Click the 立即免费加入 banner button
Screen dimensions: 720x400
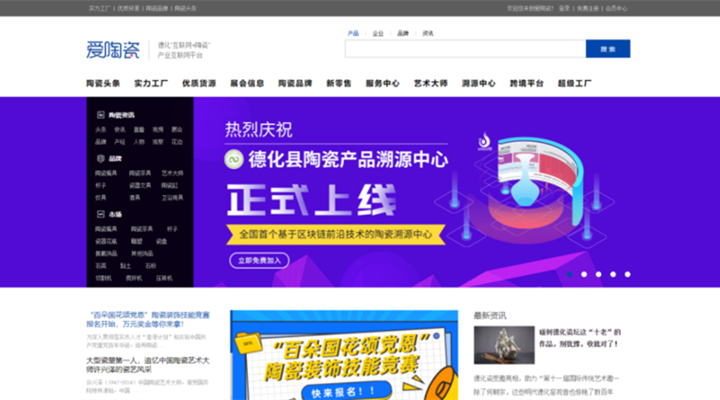[259, 260]
